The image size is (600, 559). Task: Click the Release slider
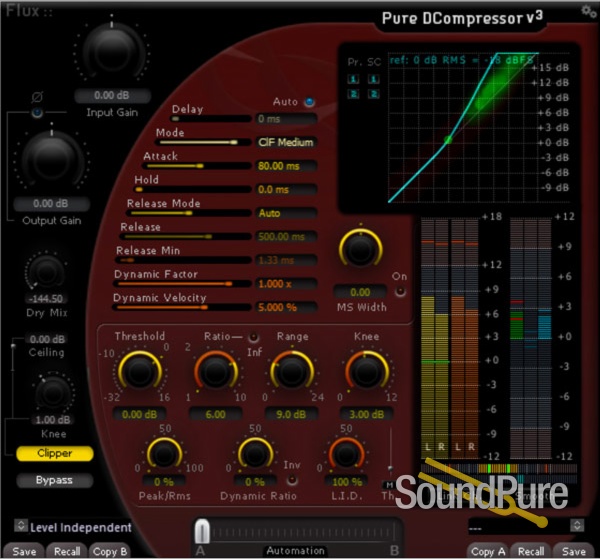pos(186,237)
